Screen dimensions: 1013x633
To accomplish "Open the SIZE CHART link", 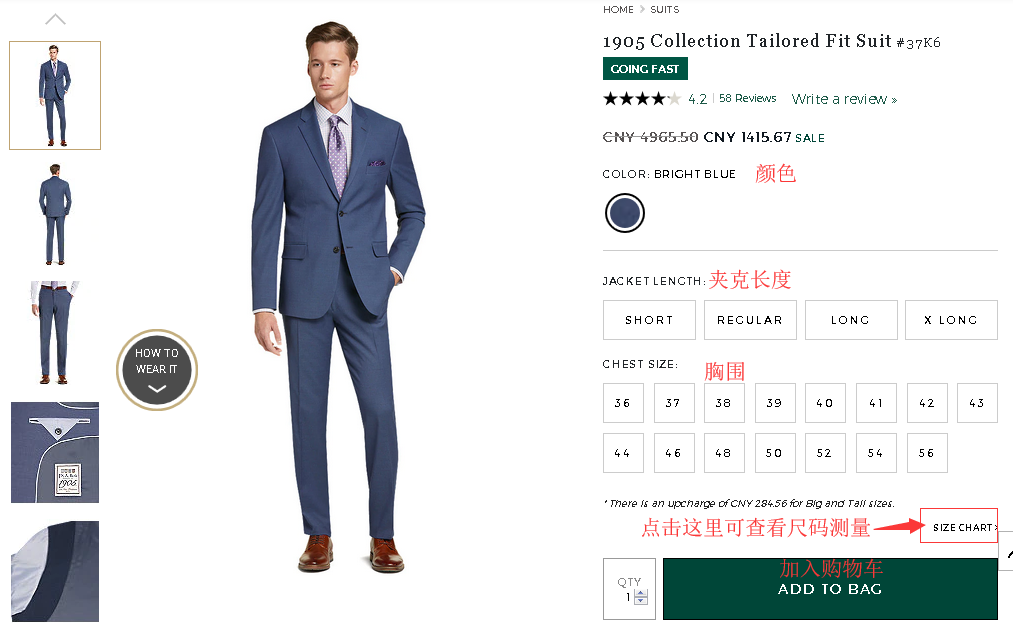I will click(x=959, y=527).
